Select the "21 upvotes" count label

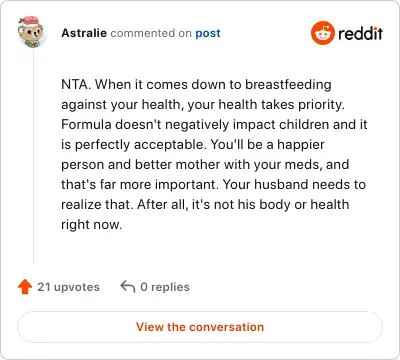[68, 287]
